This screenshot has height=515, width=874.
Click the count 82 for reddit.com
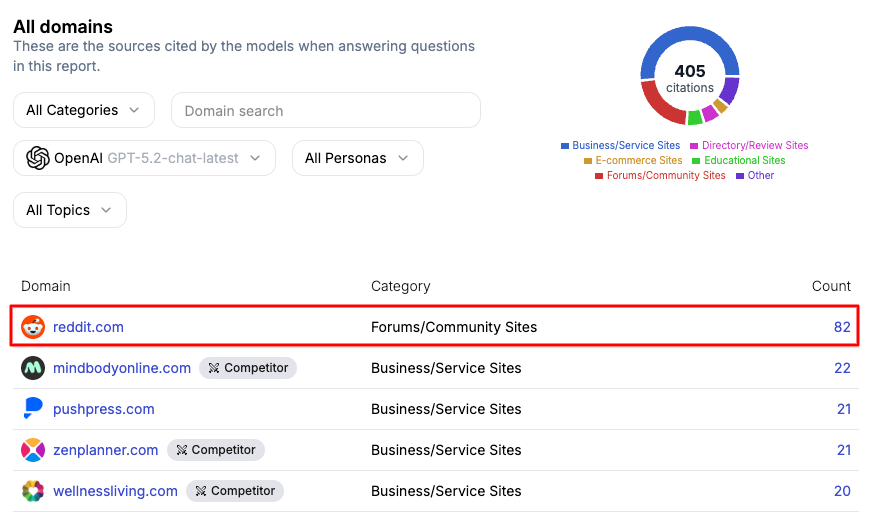pyautogui.click(x=842, y=327)
